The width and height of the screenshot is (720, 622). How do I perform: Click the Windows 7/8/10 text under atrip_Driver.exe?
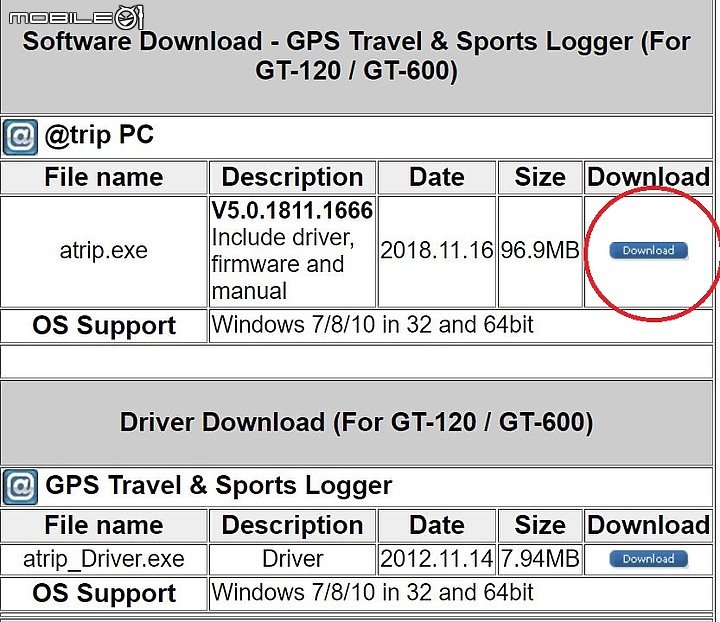point(372,593)
